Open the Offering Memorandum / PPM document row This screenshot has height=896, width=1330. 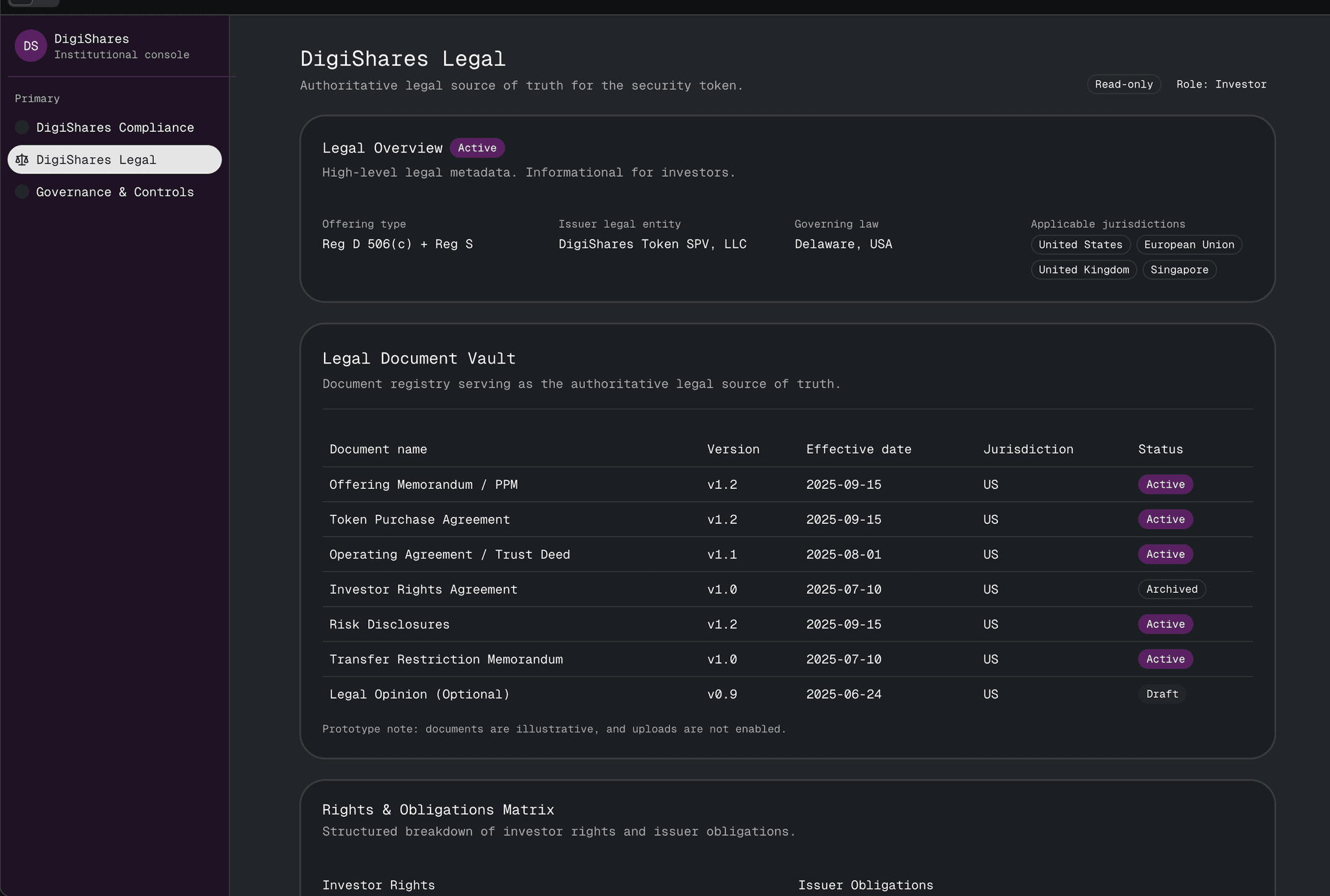pos(423,484)
